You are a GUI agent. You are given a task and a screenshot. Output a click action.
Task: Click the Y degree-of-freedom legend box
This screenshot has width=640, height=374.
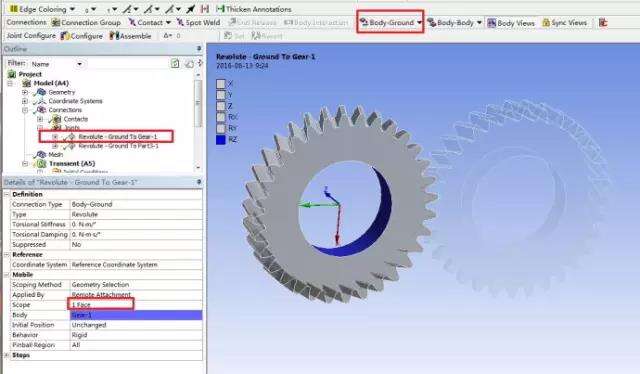click(221, 95)
